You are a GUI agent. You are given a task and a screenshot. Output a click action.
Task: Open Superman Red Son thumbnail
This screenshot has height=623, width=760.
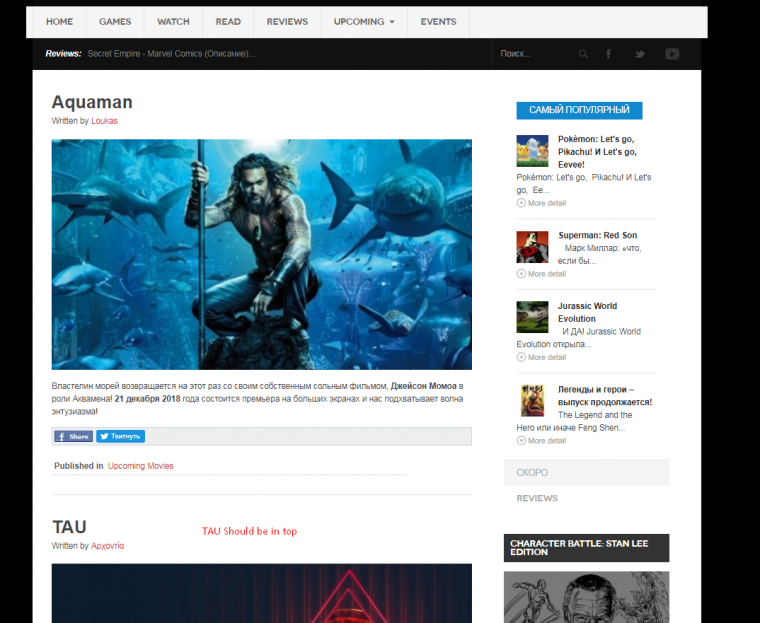(532, 247)
